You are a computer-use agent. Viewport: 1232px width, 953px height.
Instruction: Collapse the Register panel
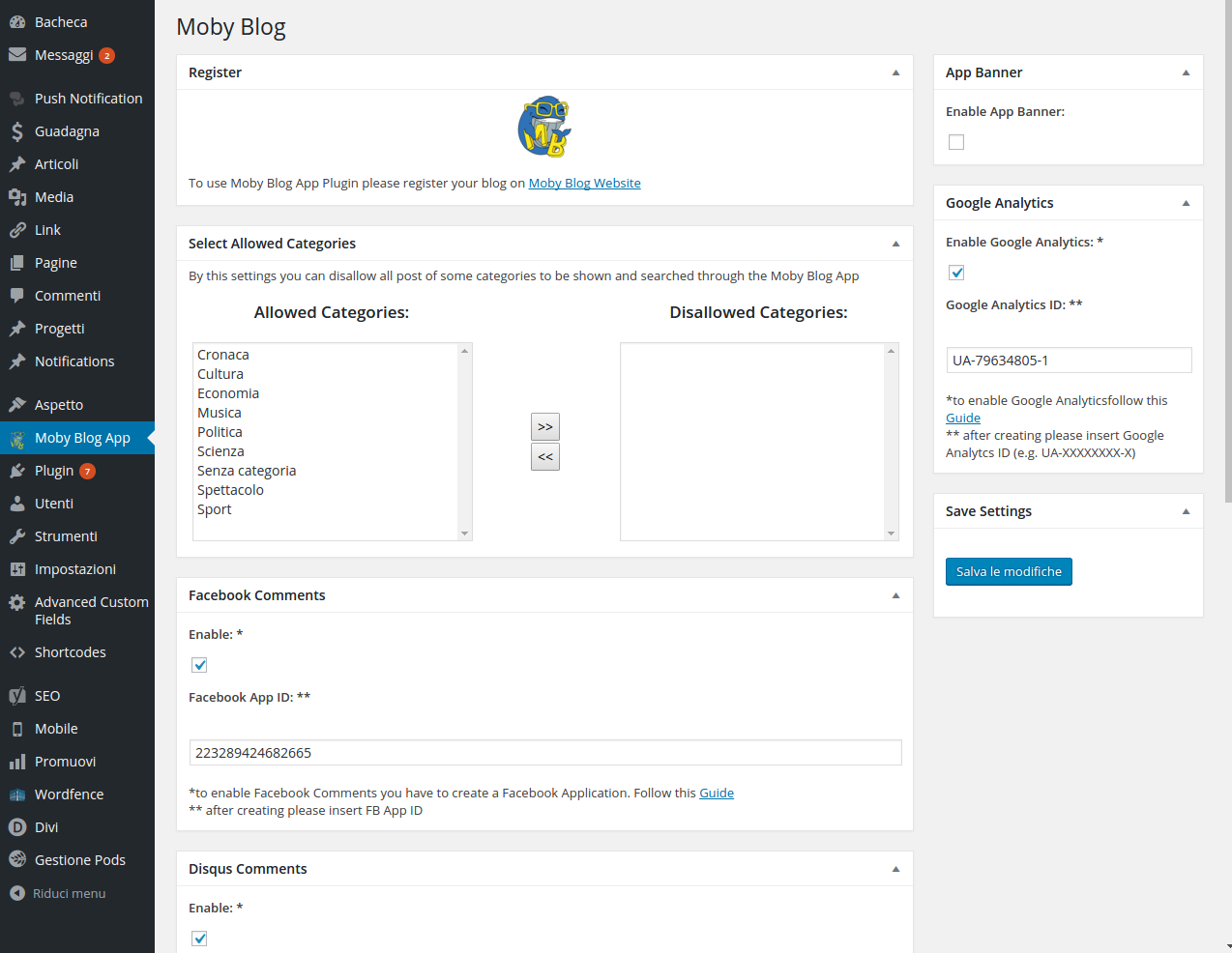tap(895, 72)
